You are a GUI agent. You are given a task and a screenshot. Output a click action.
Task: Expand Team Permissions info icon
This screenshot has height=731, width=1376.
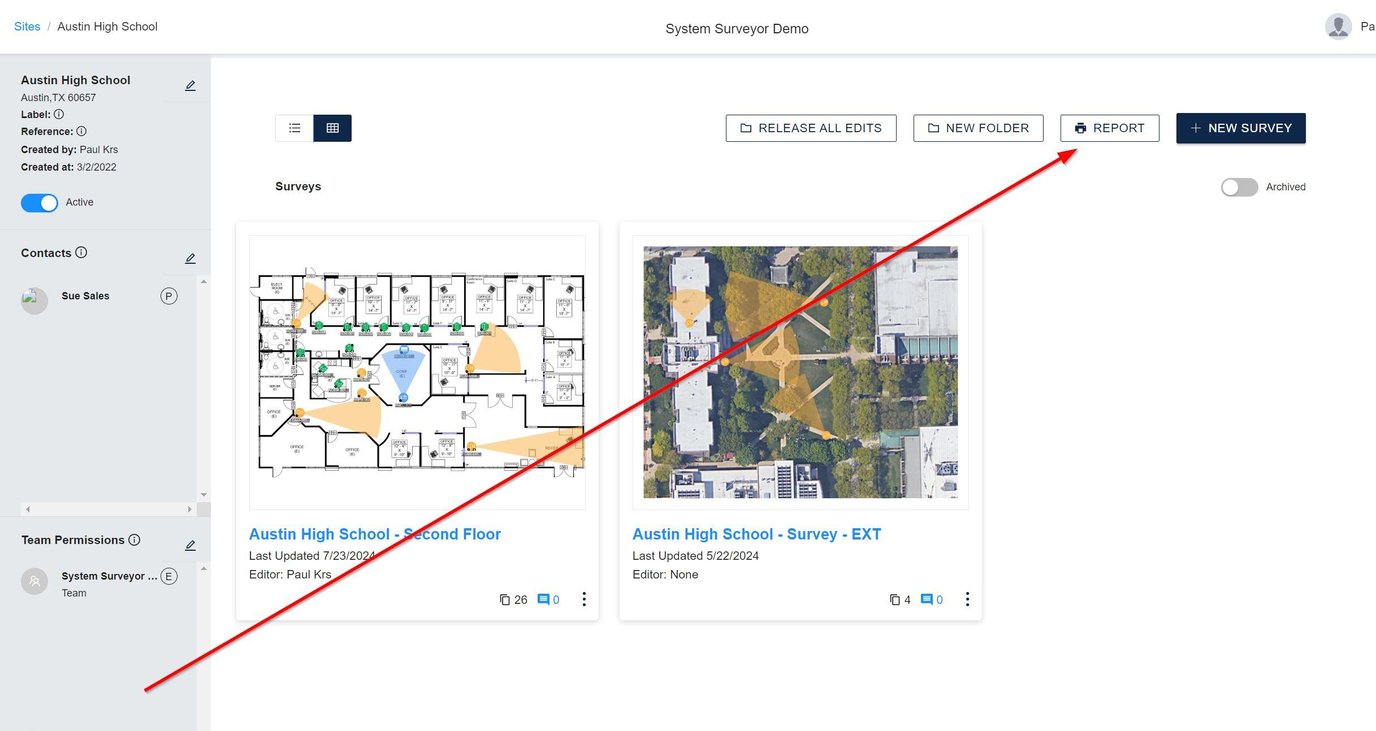(135, 540)
